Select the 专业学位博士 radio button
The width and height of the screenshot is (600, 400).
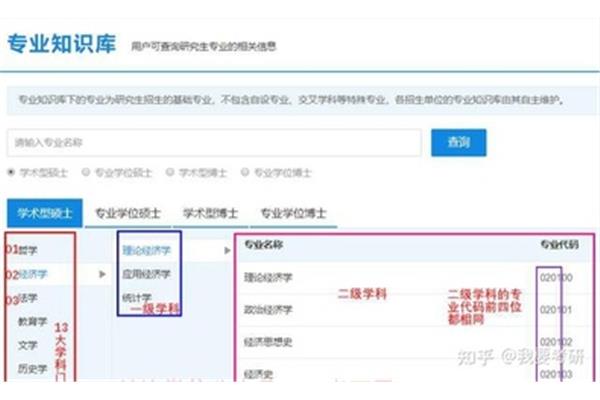(245, 172)
